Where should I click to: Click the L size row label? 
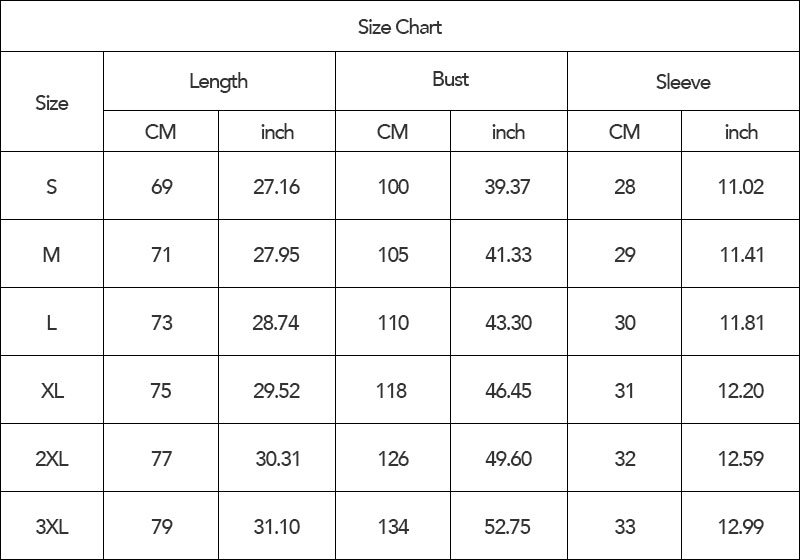[x=52, y=322]
